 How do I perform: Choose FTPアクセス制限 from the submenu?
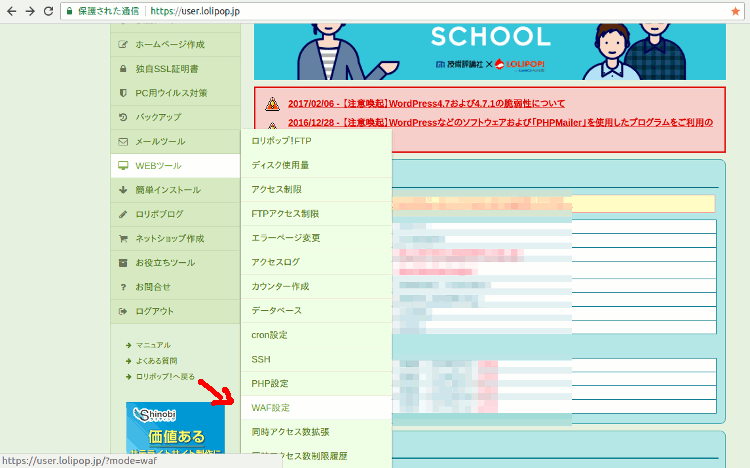tap(316, 214)
